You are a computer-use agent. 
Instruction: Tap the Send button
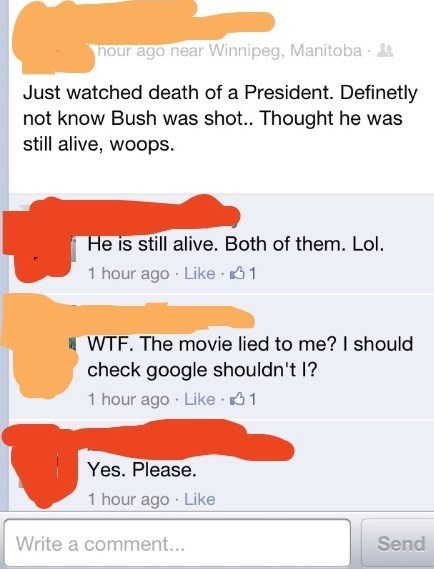point(401,543)
